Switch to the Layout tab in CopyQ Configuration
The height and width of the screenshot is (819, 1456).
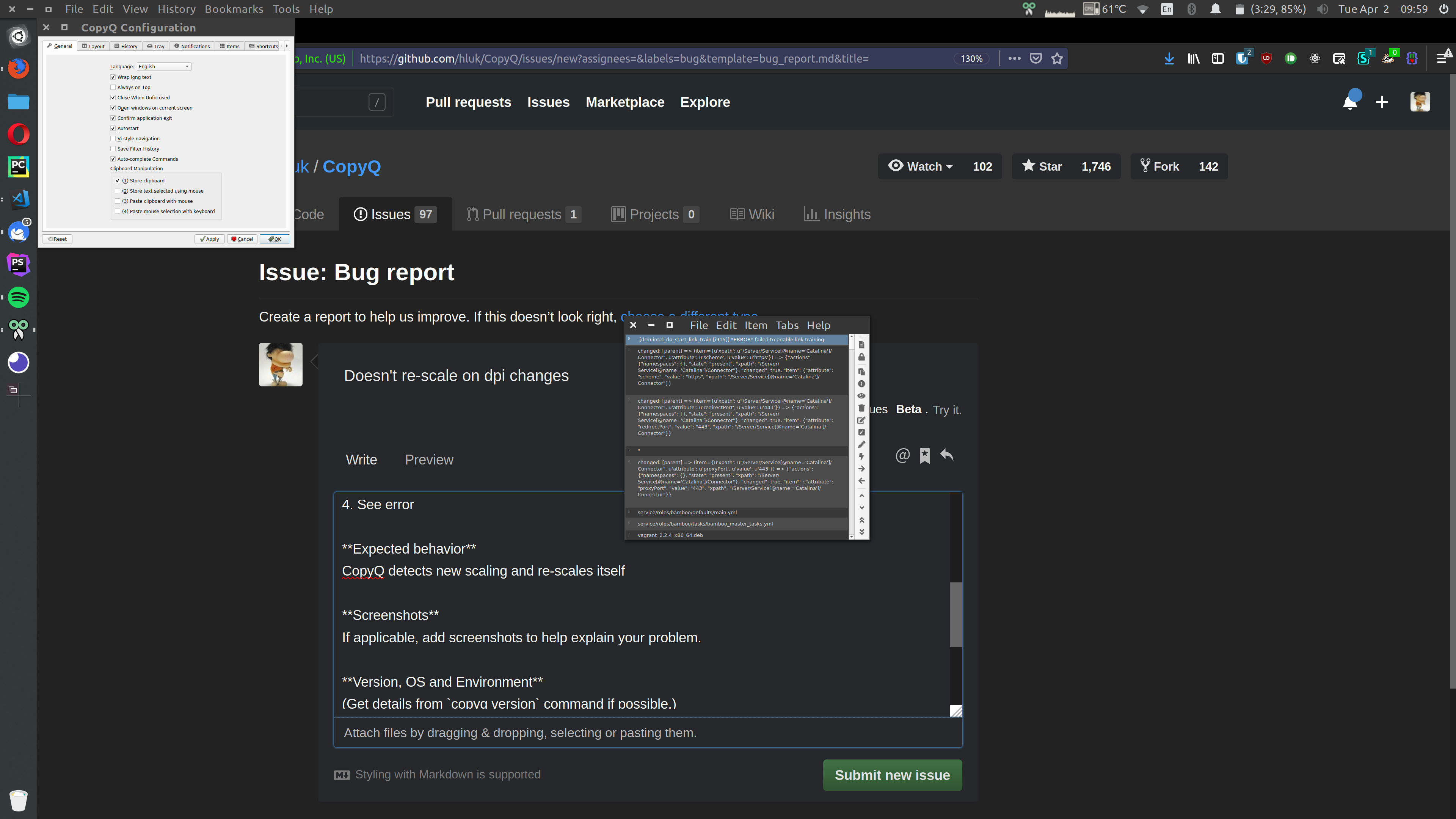tap(93, 46)
